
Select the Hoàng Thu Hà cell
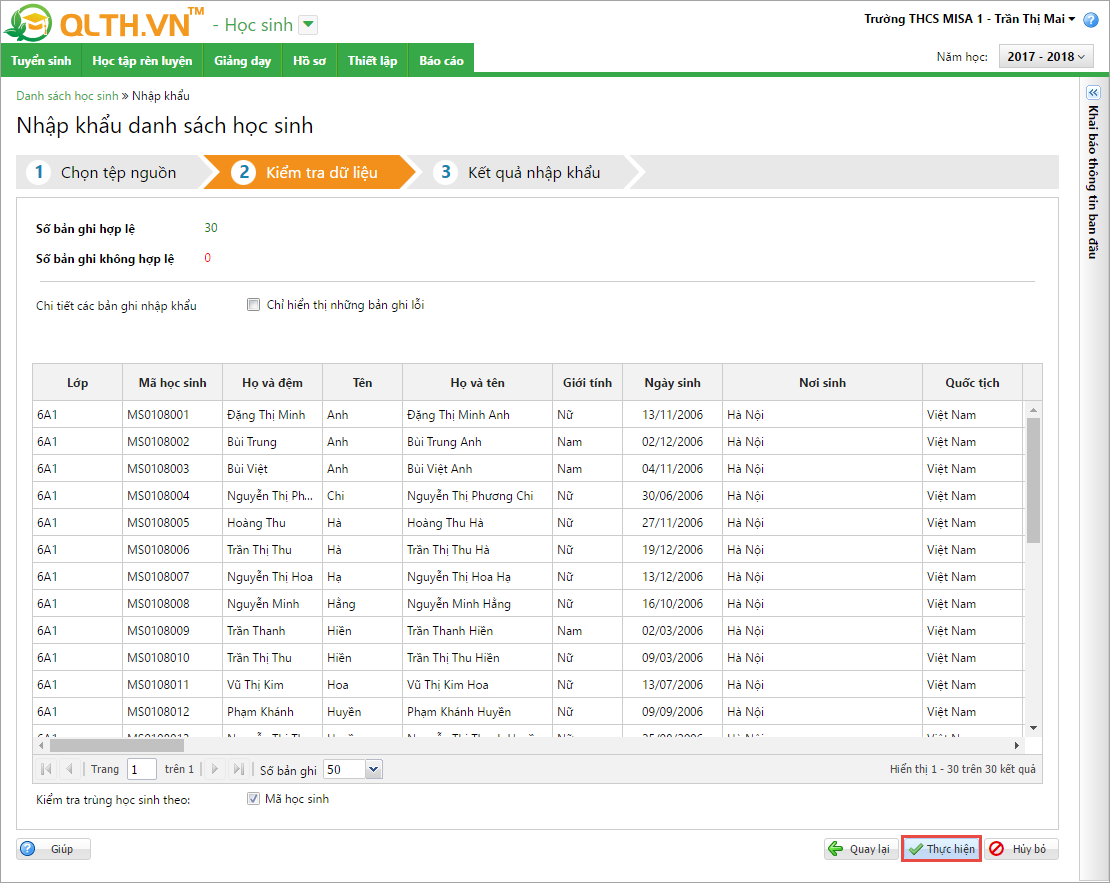(477, 523)
